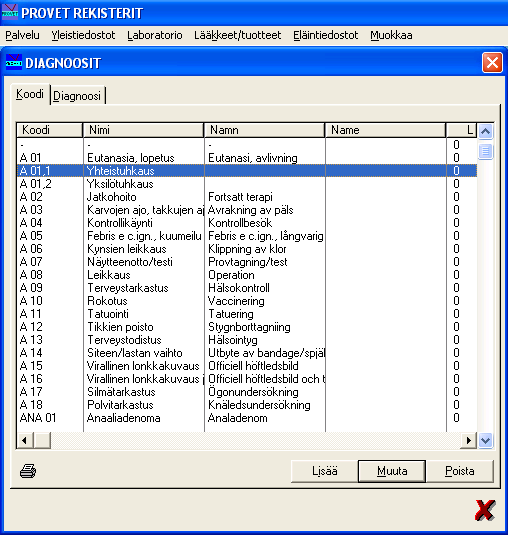Image resolution: width=508 pixels, height=535 pixels.
Task: Select row ANA 01 Anaaliadenoma
Action: click(247, 418)
